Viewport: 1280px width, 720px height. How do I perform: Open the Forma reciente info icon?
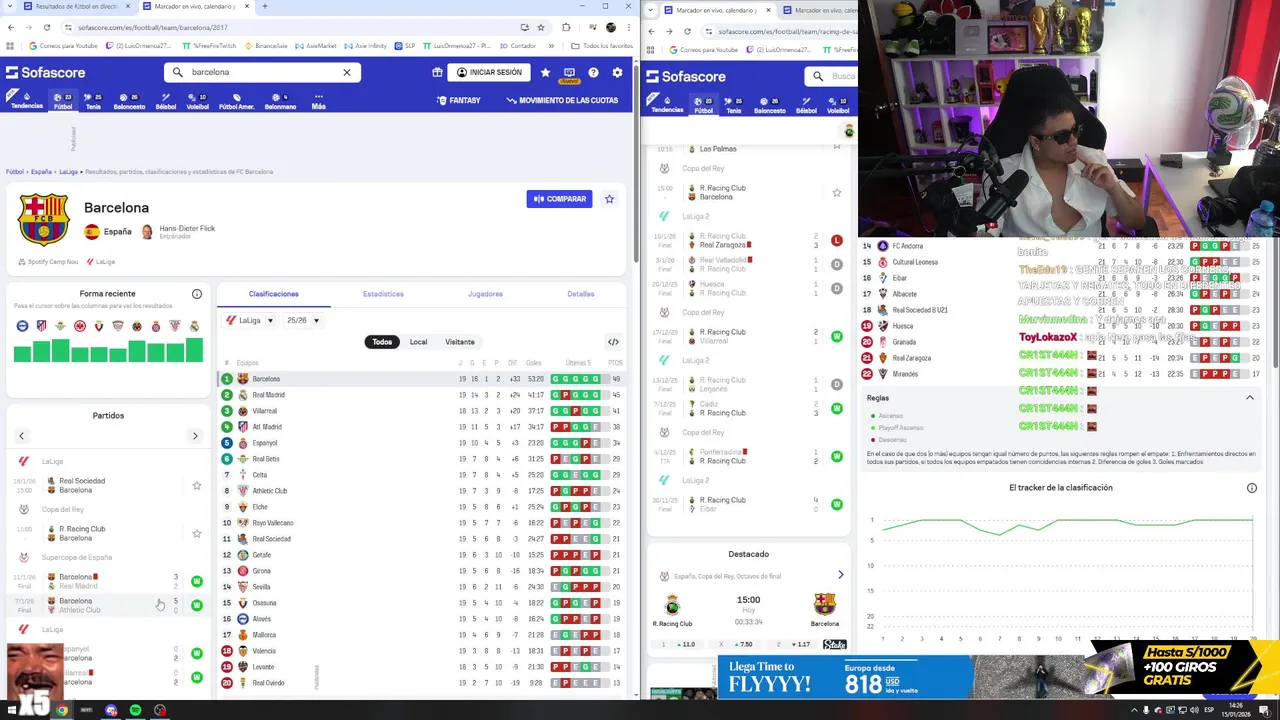197,294
